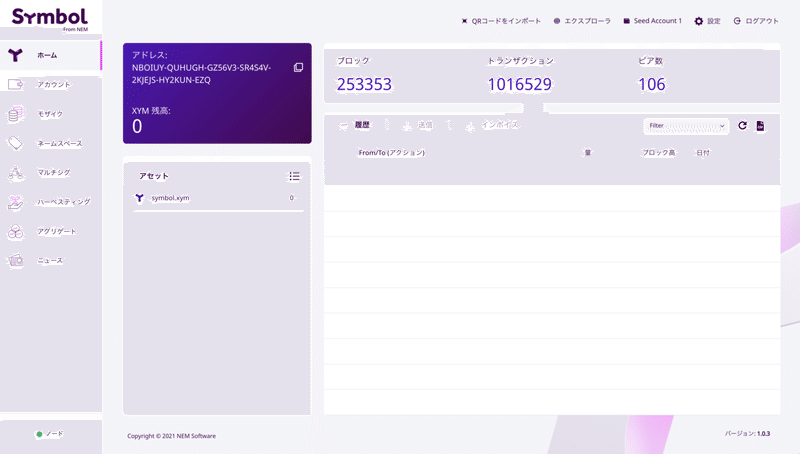
Task: Click the Symbol logo
Action: coord(49,19)
